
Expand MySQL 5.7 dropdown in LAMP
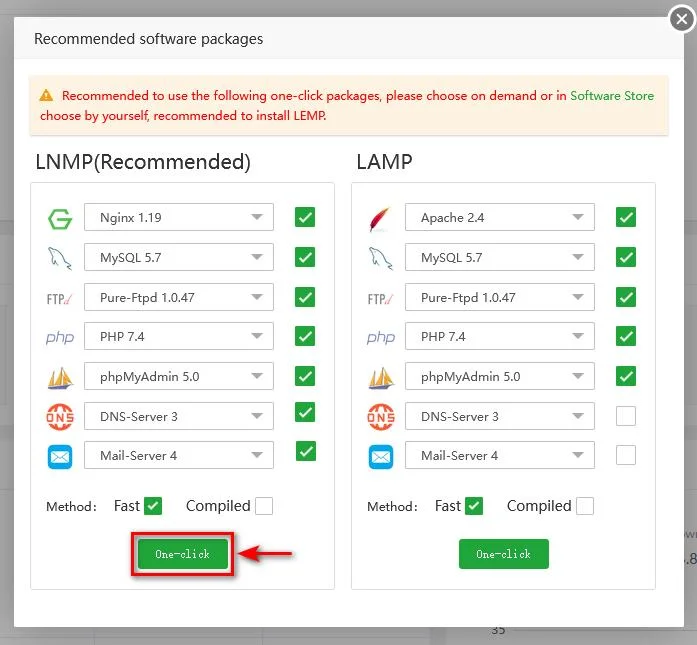pyautogui.click(x=500, y=257)
